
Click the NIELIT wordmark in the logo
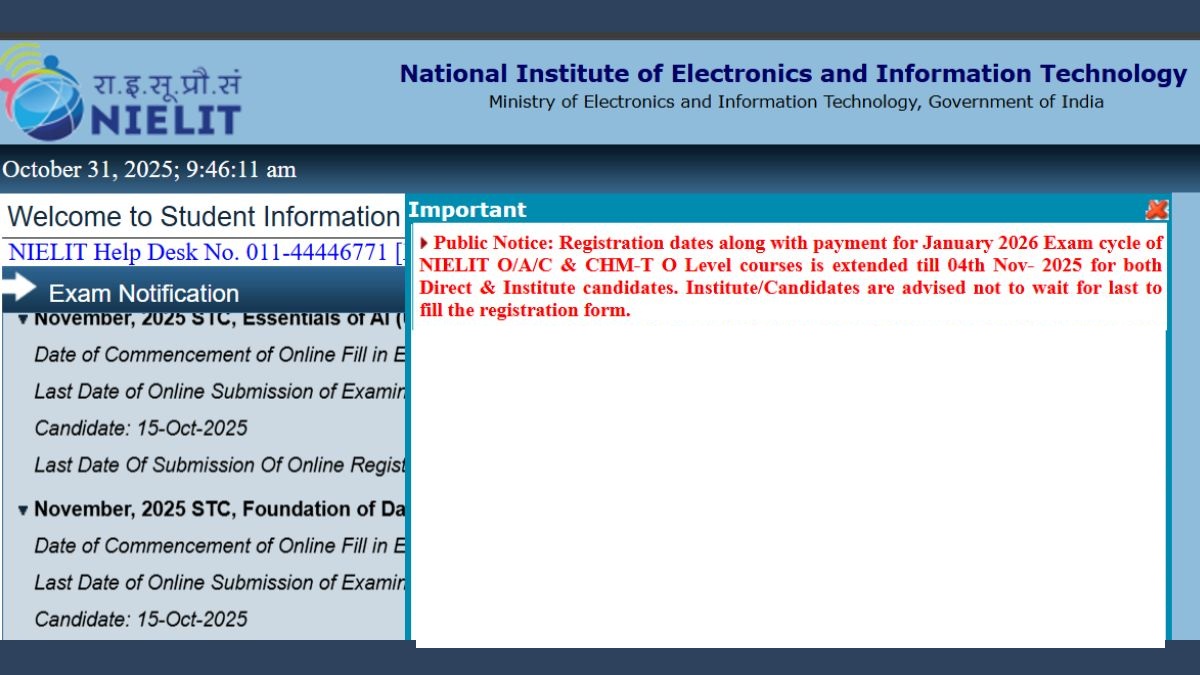click(167, 120)
